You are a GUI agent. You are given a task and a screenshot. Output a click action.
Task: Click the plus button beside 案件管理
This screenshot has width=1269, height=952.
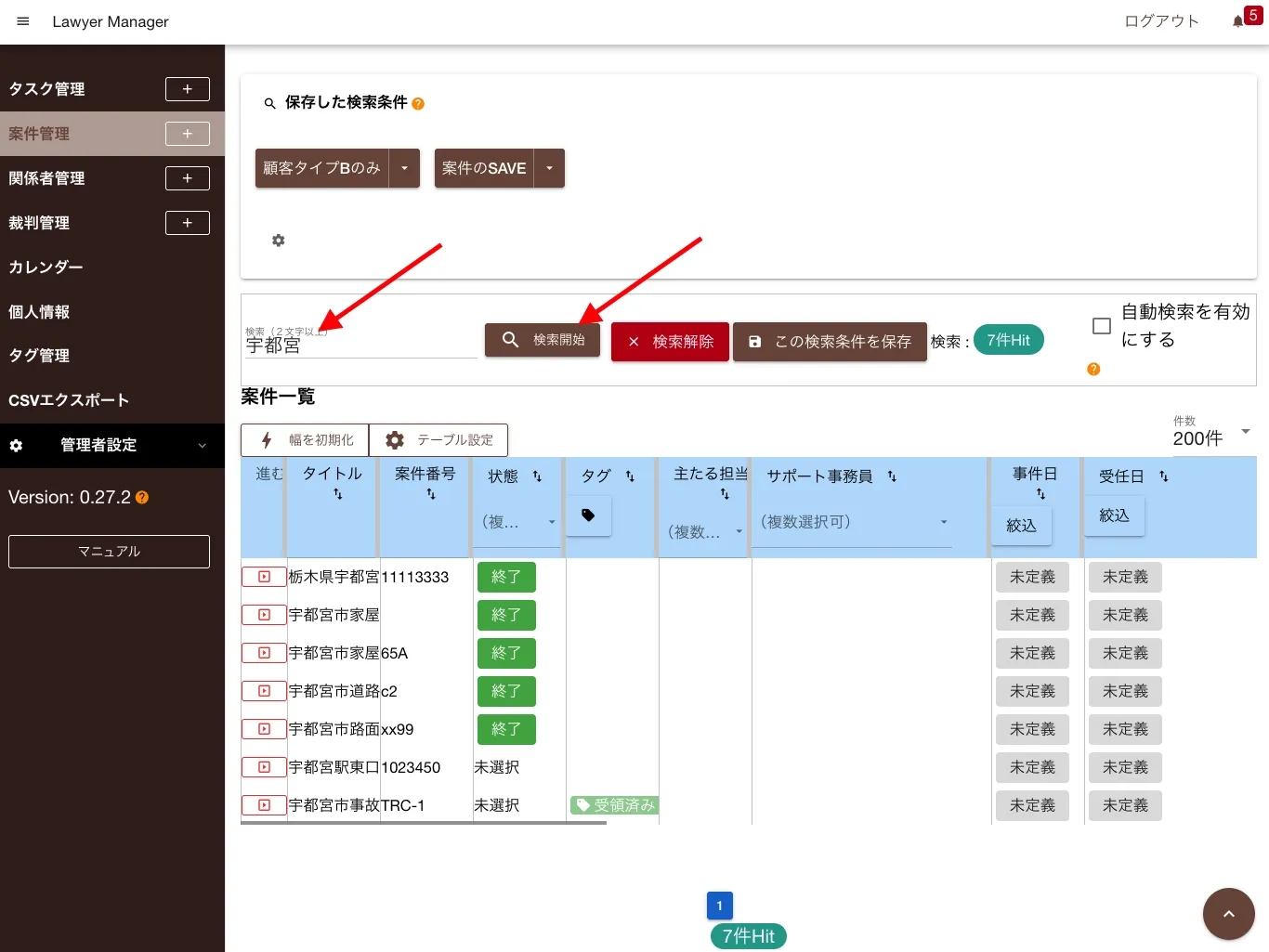point(188,134)
